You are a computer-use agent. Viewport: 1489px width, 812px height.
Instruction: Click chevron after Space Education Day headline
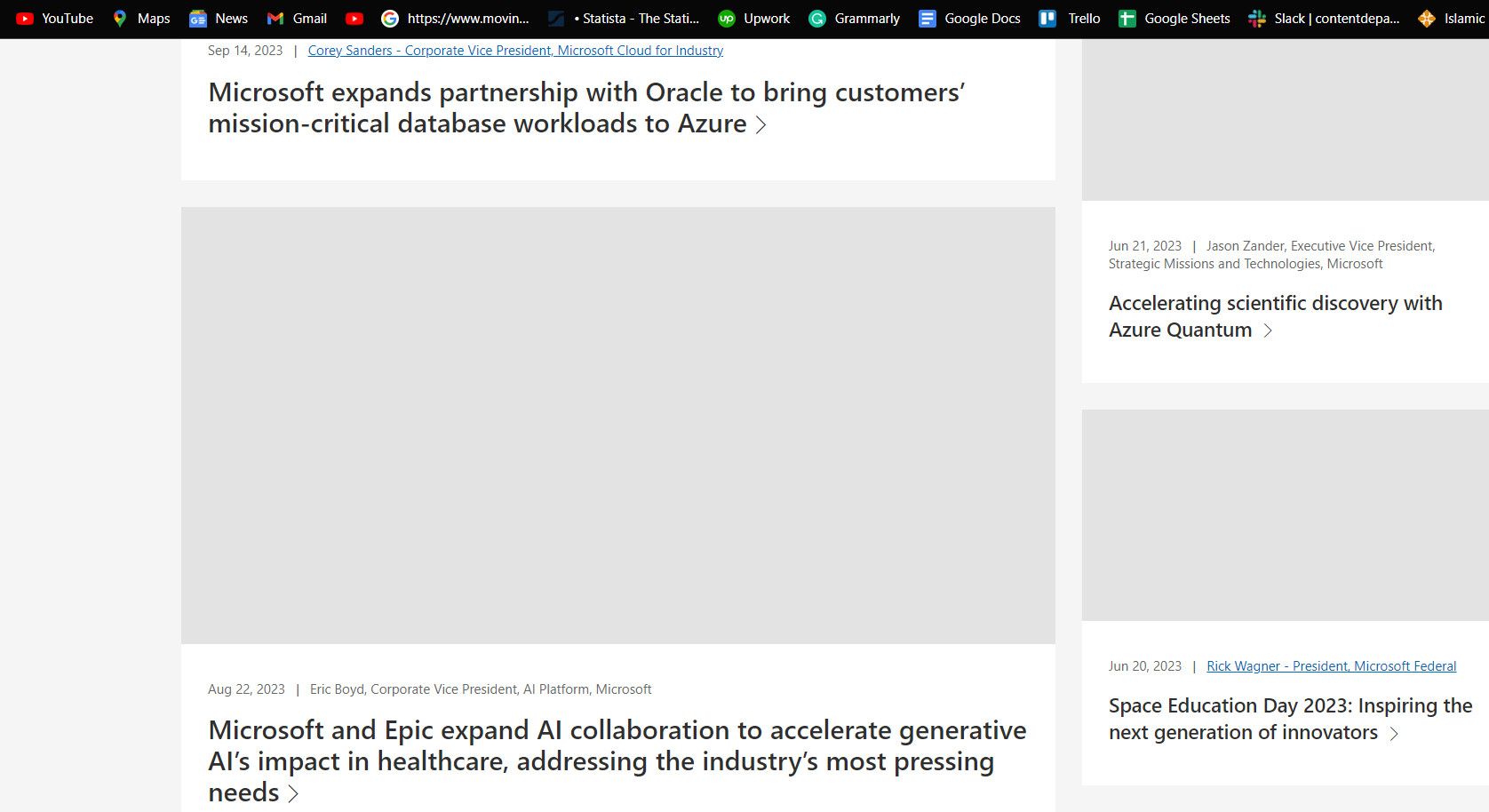click(x=1394, y=734)
